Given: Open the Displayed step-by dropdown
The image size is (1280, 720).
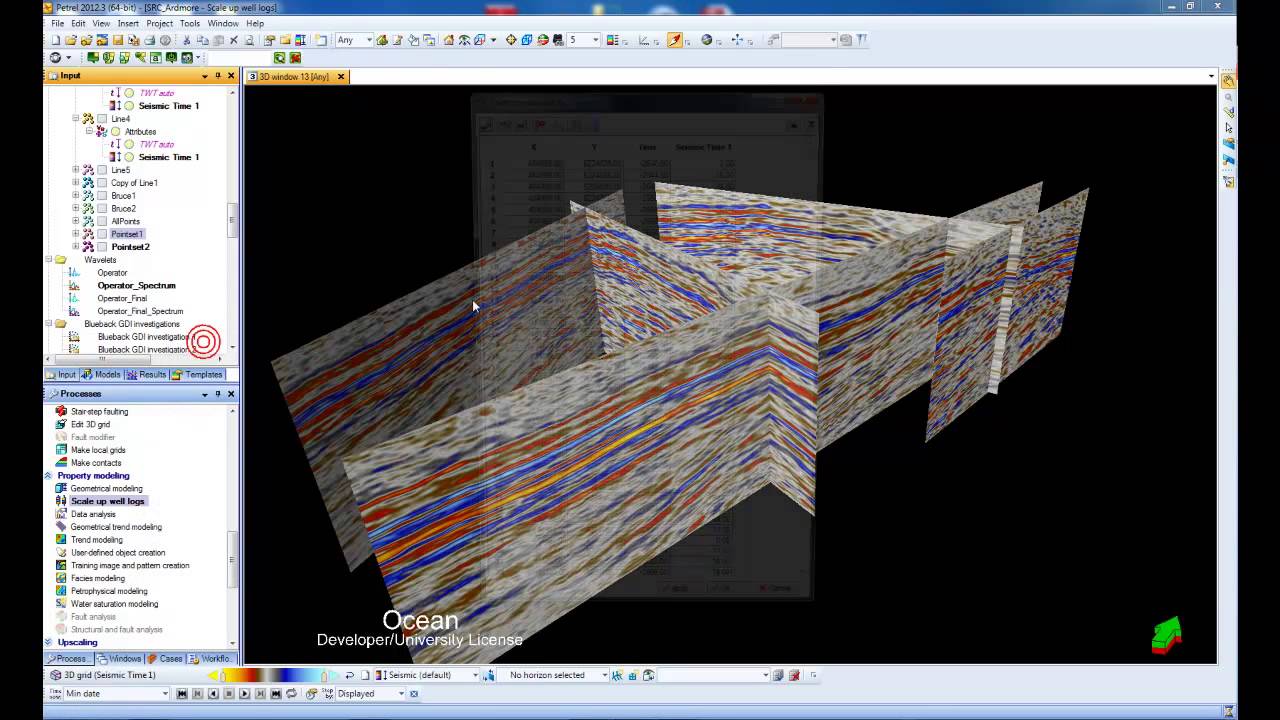Looking at the screenshot, I should click(x=401, y=693).
